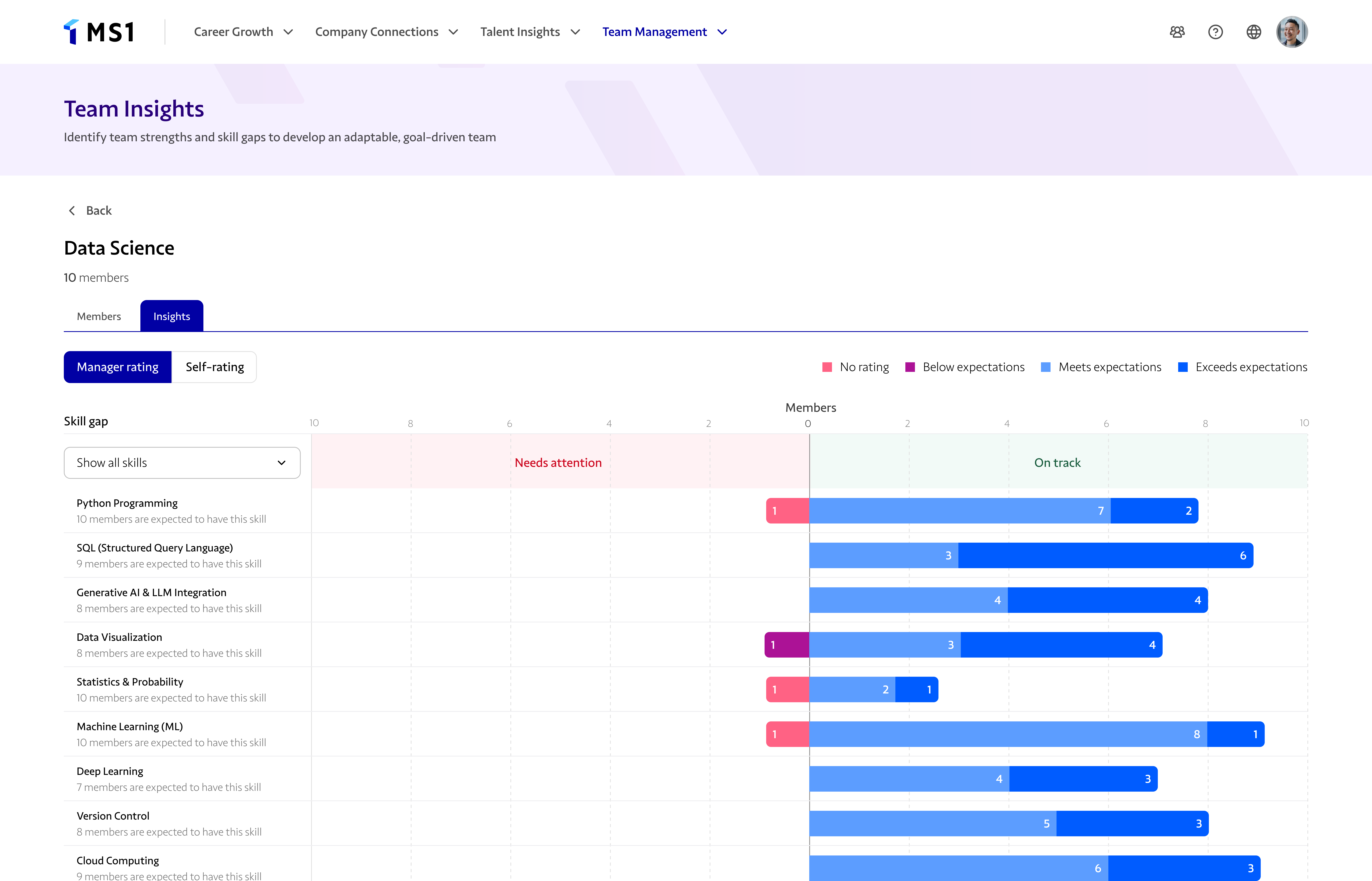Click the Needs attention label
Screen dimensions: 1372x881
click(558, 463)
